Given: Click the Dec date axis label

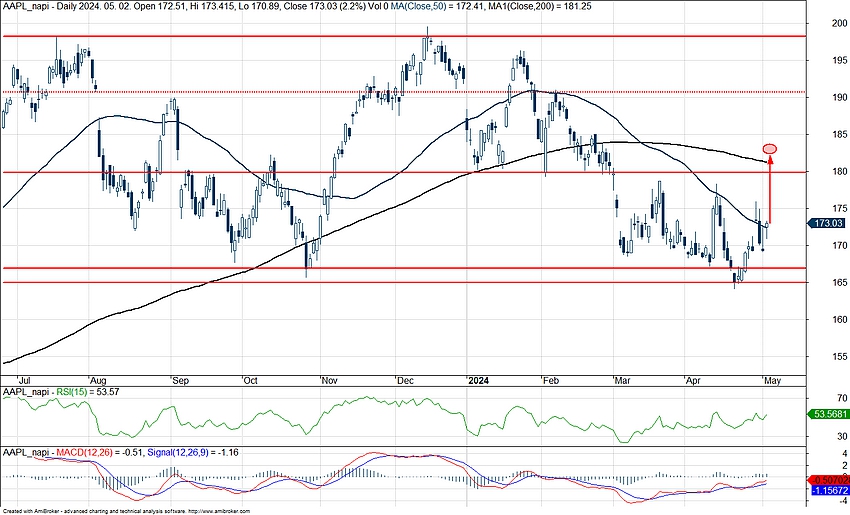Looking at the screenshot, I should (405, 381).
